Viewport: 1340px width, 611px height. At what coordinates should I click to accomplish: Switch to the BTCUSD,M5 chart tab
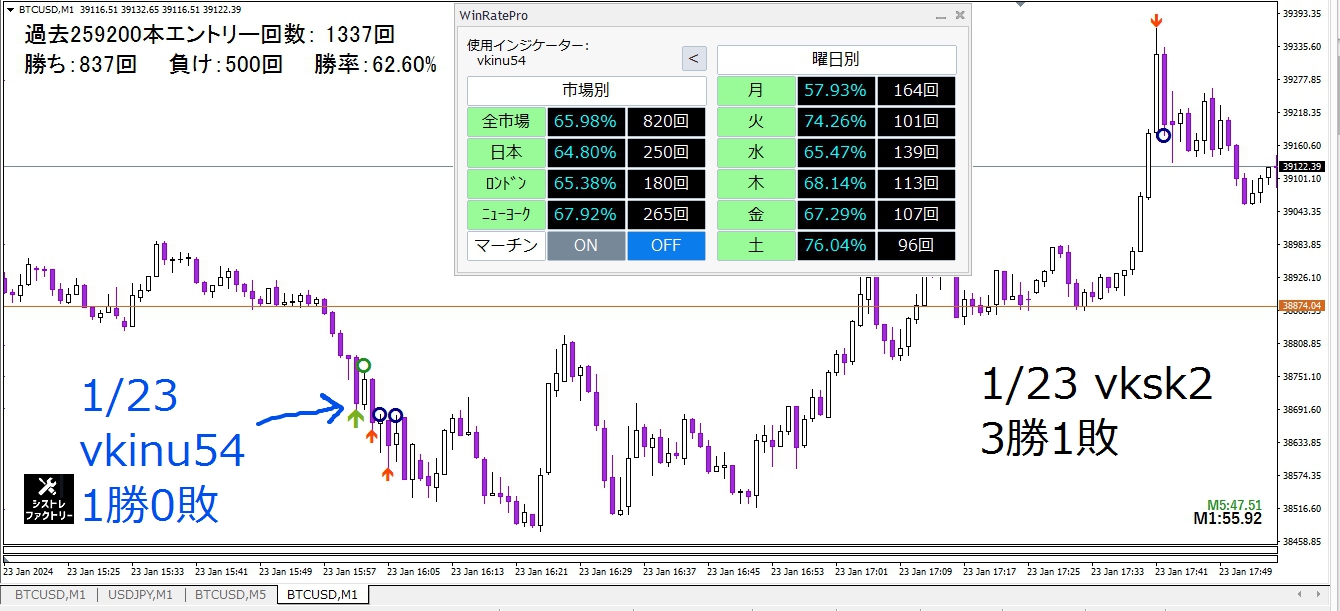231,594
